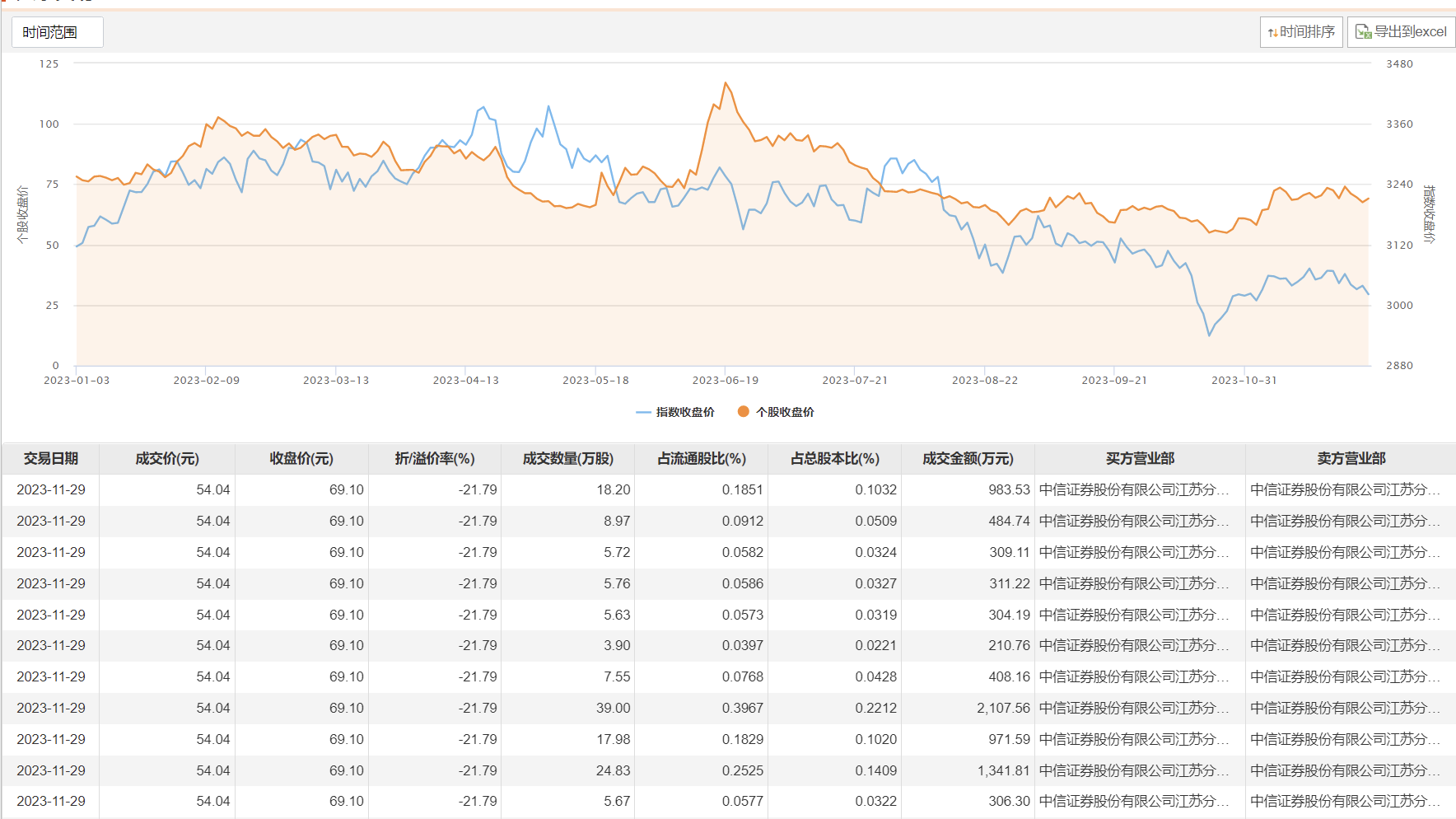
Task: Click the orange legend dot for 个股收盘价
Action: 744,412
